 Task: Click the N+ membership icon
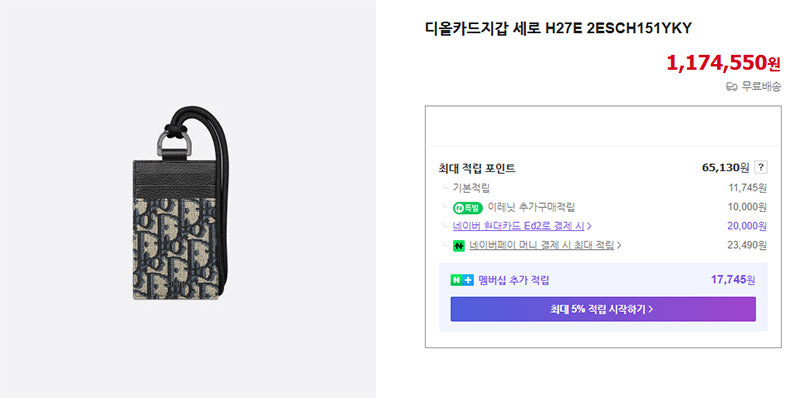(462, 280)
